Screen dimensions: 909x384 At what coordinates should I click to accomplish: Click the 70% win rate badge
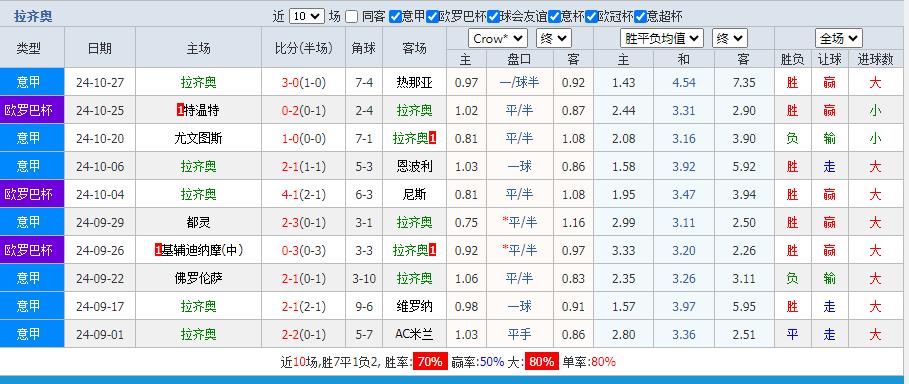(x=430, y=362)
